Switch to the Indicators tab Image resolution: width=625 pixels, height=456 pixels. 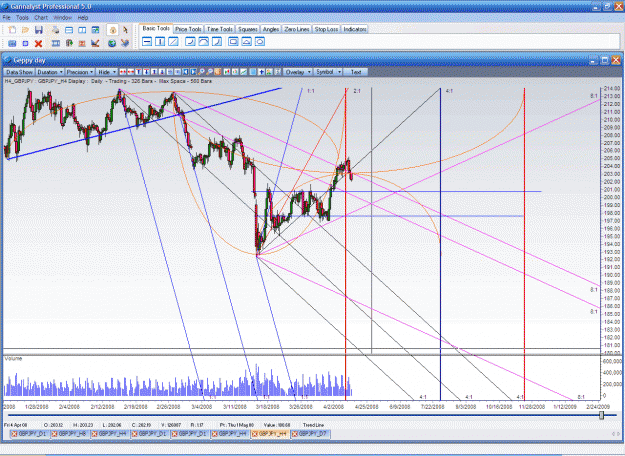pyautogui.click(x=355, y=29)
